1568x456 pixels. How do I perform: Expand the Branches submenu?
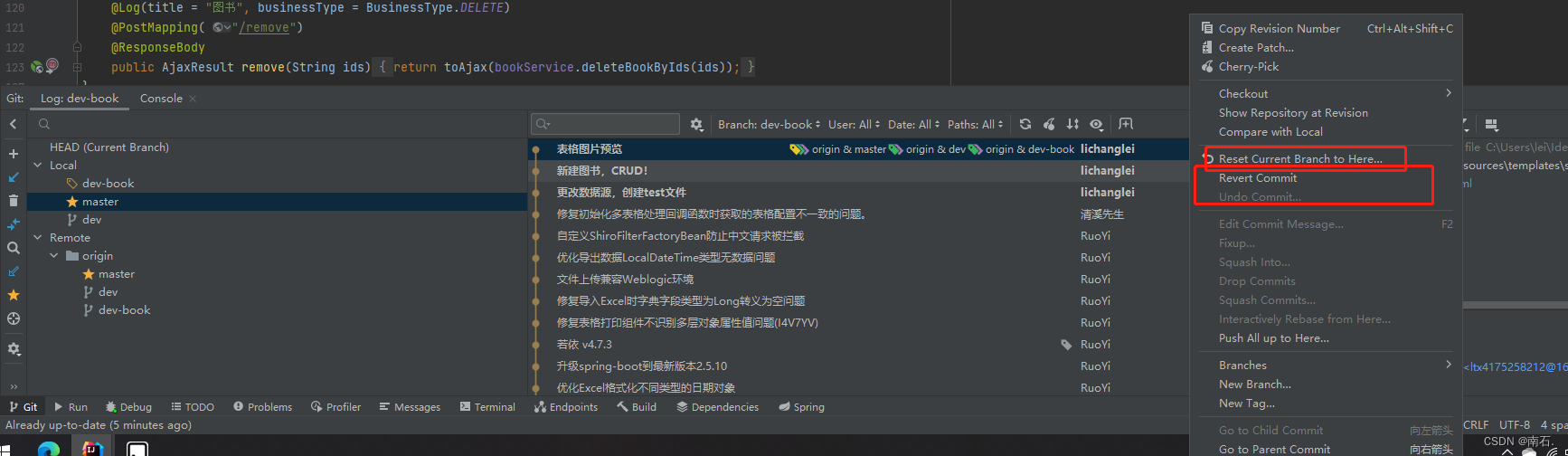[x=1326, y=366]
